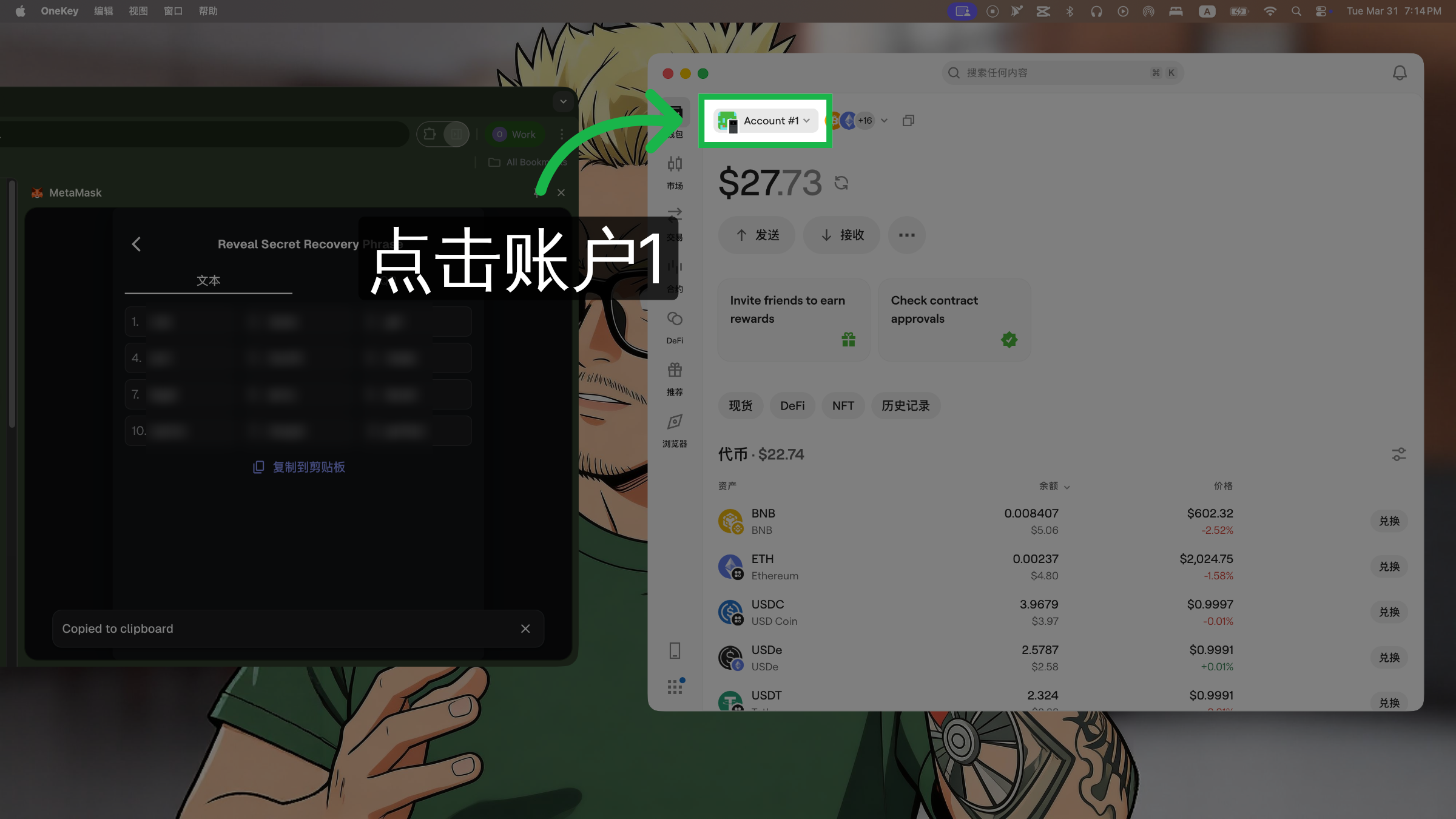Expand the browser tab search chevron

(563, 101)
